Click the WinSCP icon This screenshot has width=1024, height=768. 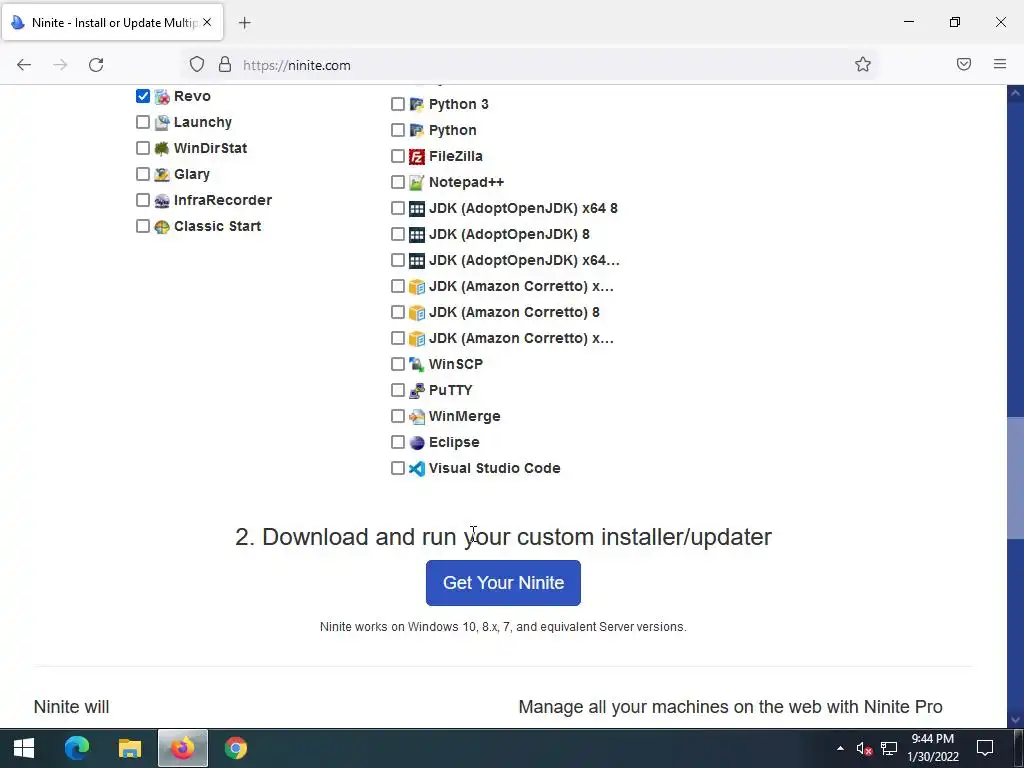[x=417, y=364]
